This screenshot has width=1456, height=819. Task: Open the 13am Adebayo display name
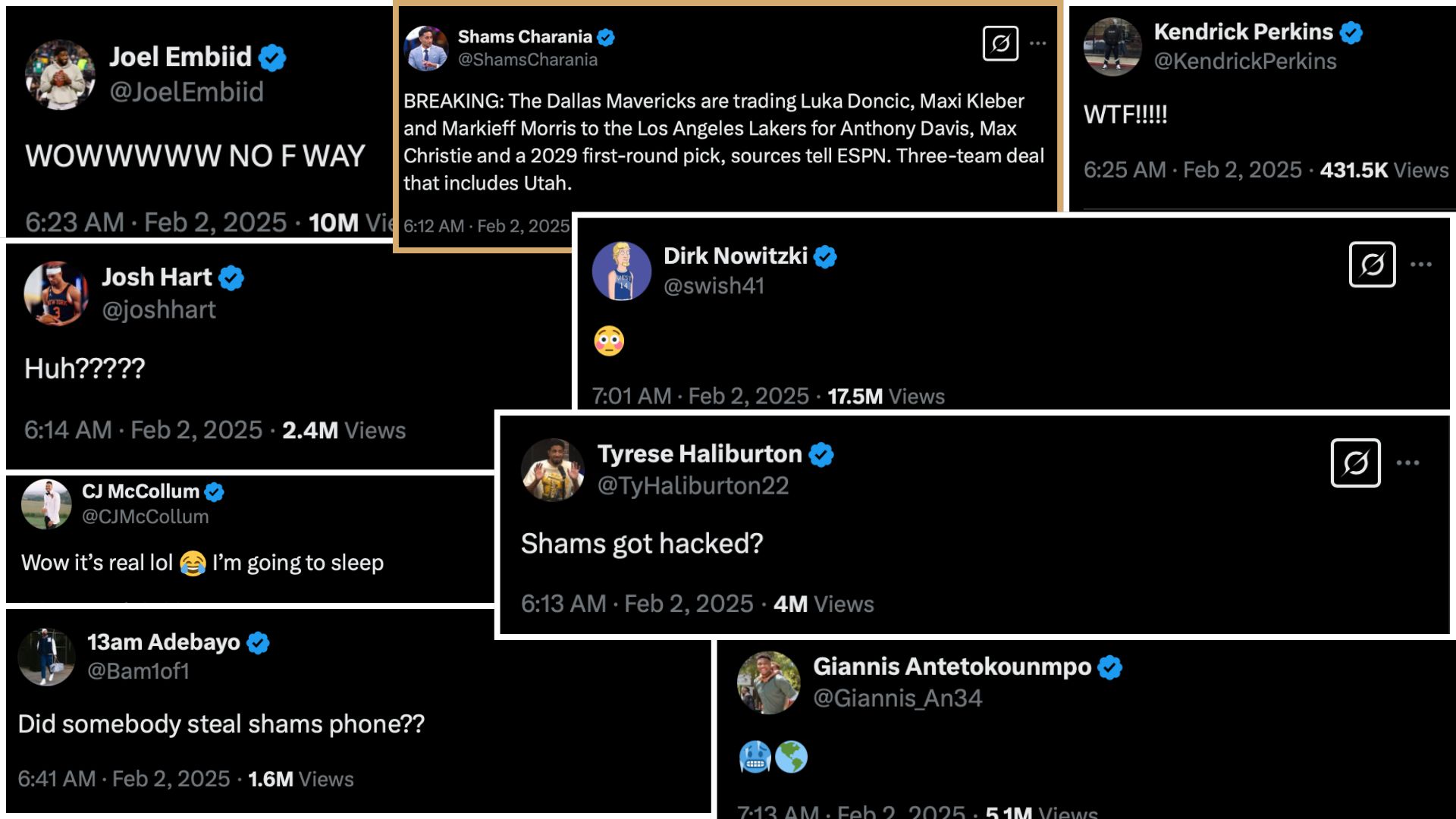[163, 642]
